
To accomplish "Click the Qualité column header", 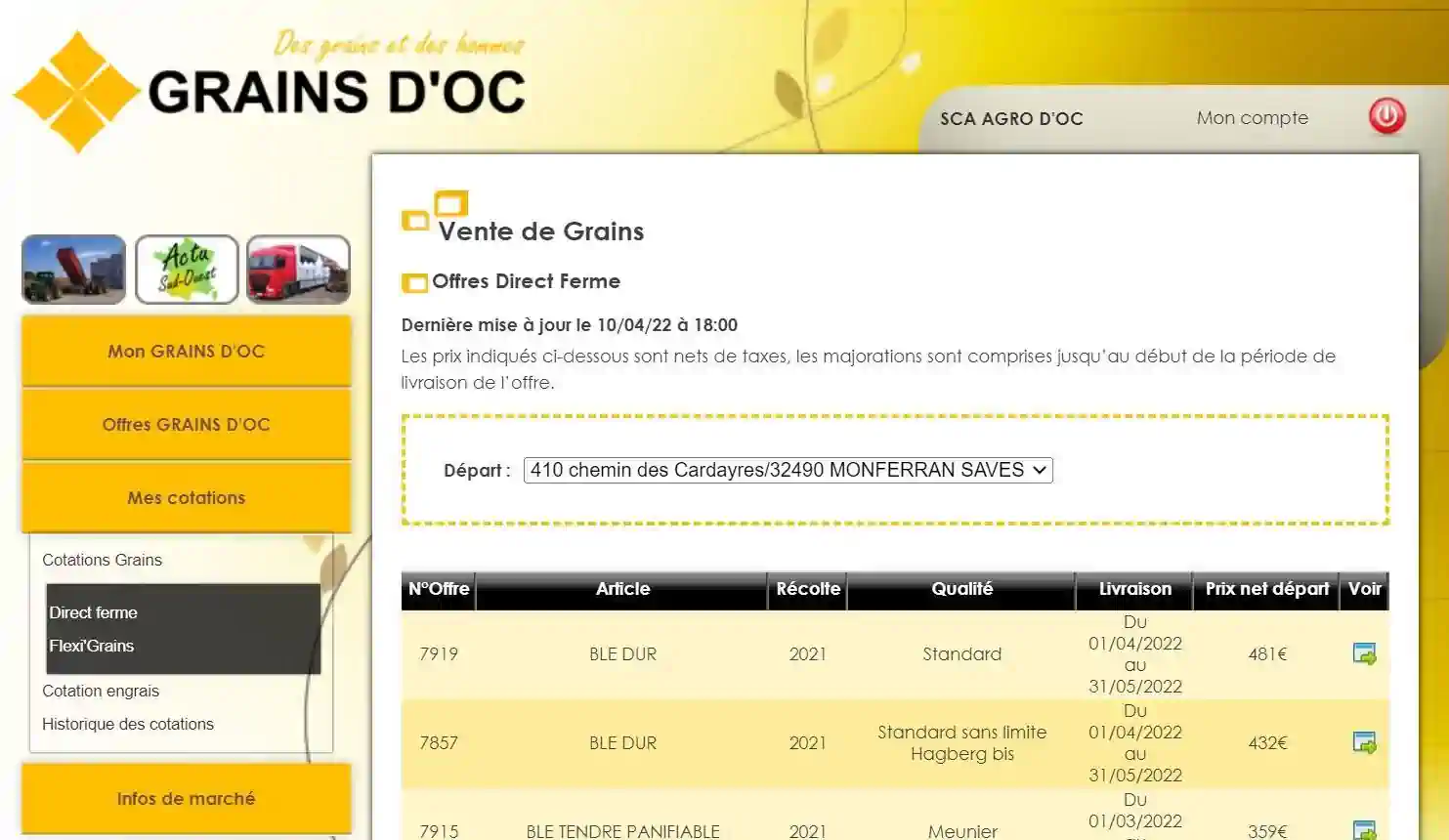I will point(962,589).
